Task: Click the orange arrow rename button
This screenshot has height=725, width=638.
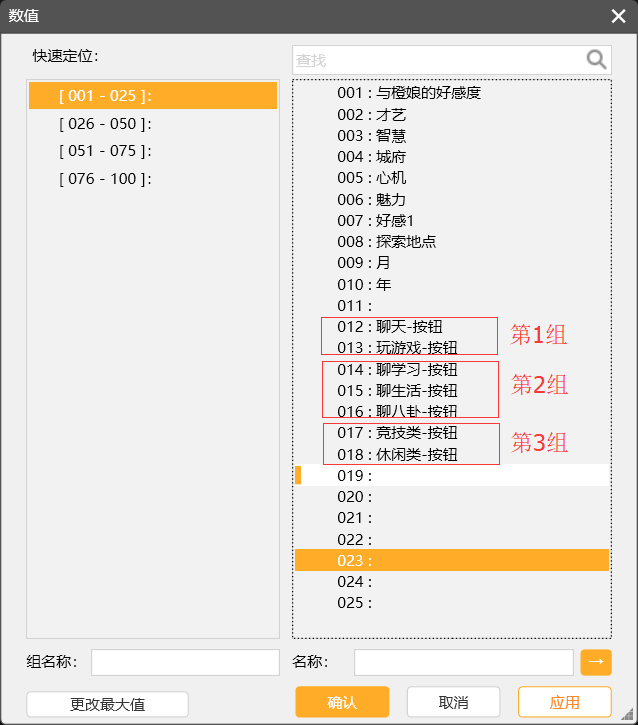Action: coord(595,662)
